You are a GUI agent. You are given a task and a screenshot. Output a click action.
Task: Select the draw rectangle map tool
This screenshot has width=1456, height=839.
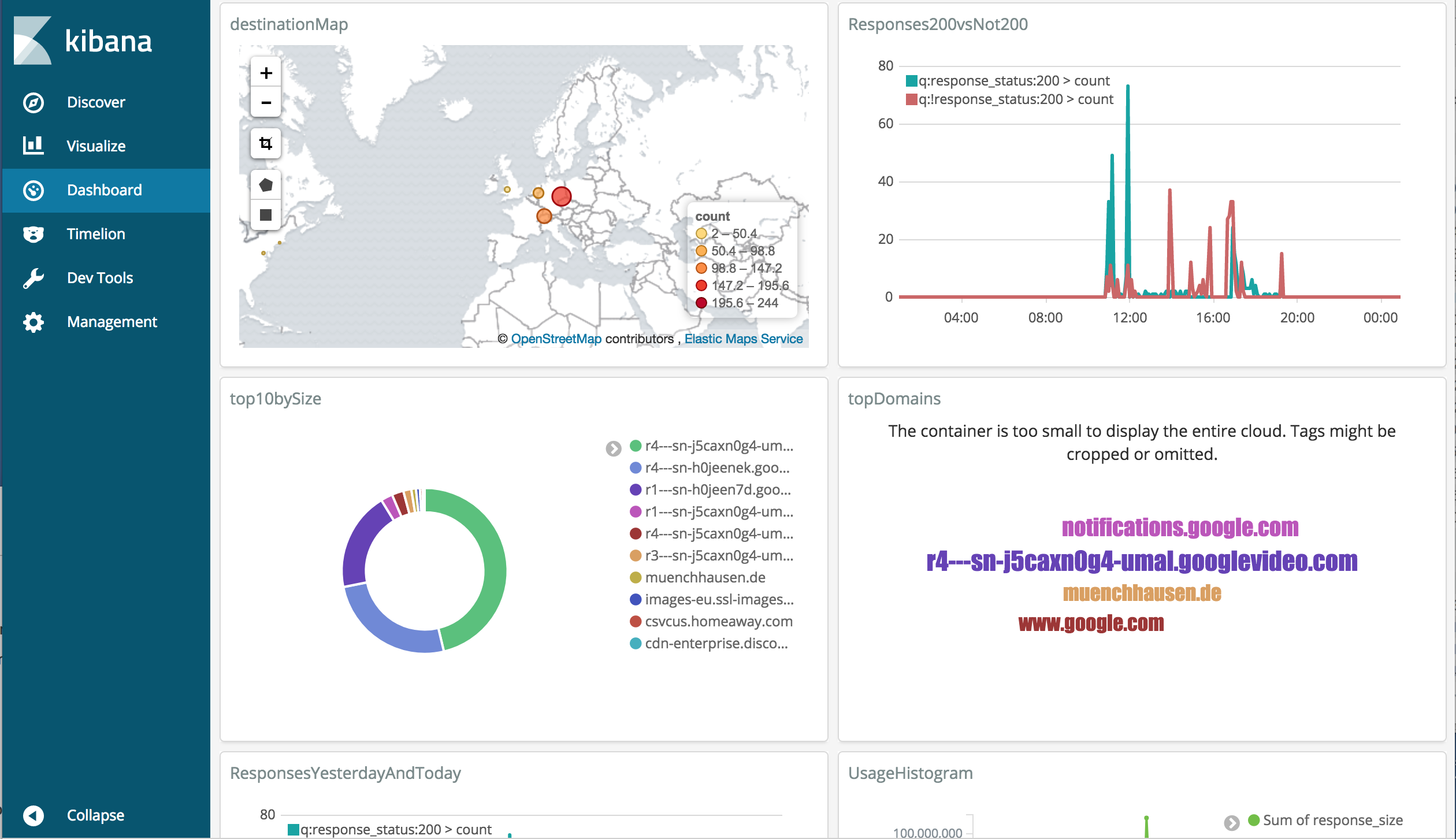tap(266, 215)
